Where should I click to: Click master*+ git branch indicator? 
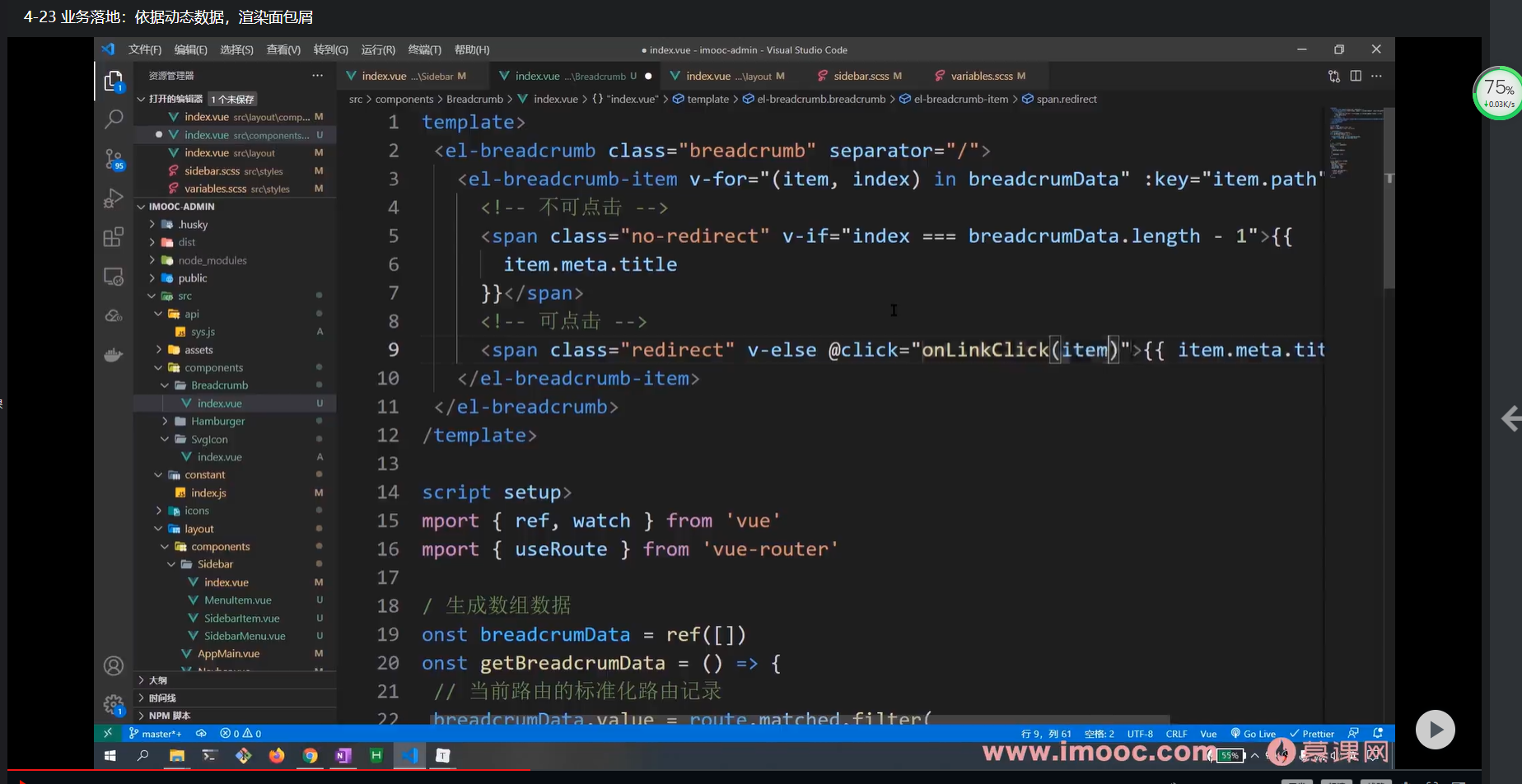[x=155, y=733]
